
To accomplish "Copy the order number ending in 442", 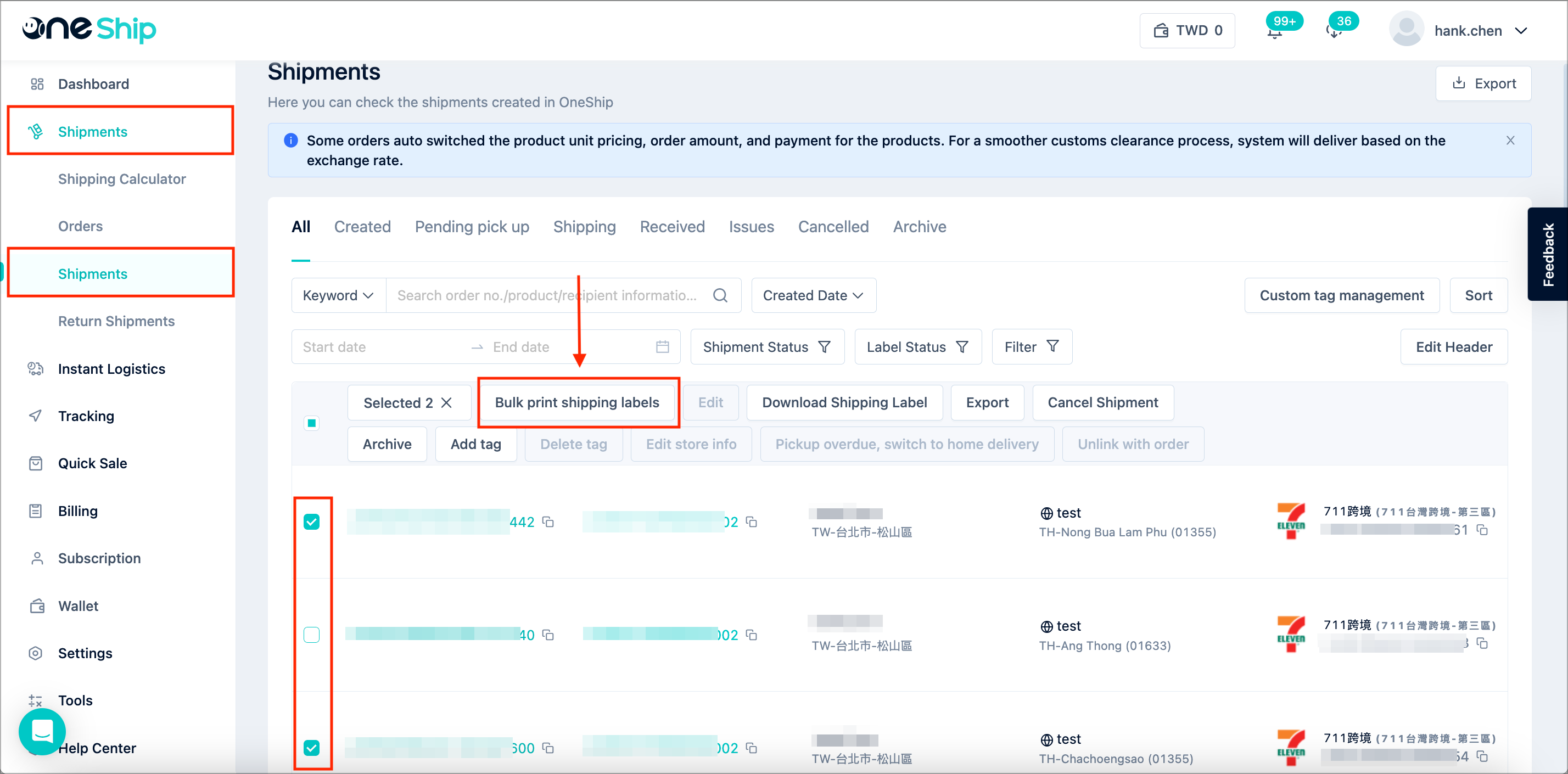I will (x=548, y=522).
